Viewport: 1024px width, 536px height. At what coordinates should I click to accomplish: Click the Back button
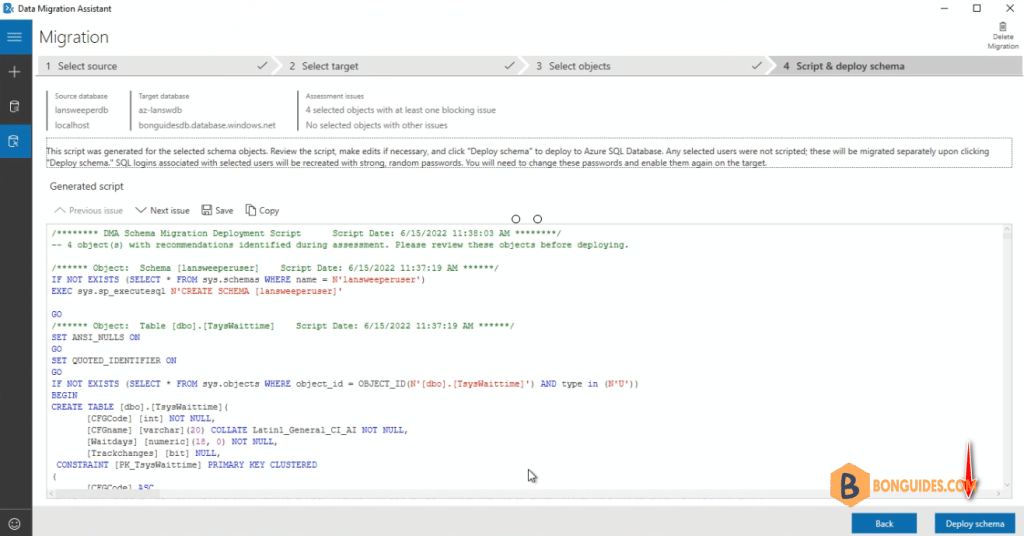tap(884, 524)
